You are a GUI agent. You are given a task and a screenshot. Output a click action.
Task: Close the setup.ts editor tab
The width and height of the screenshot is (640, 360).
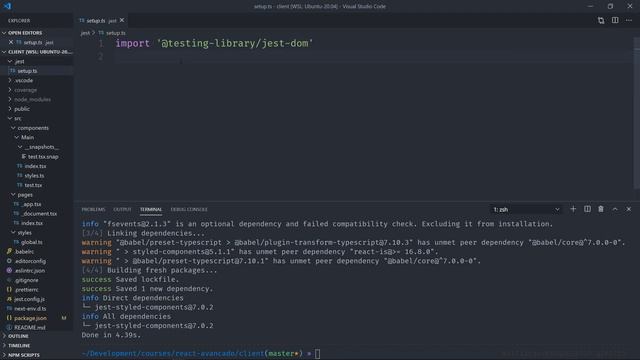[x=122, y=20]
